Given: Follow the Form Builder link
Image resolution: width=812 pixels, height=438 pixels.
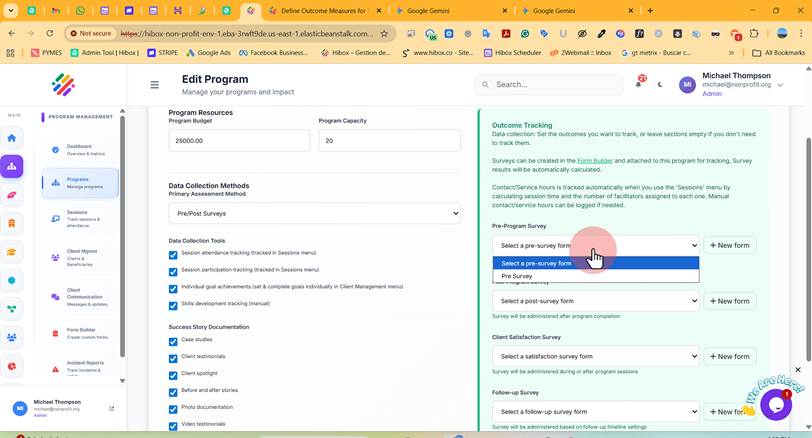Looking at the screenshot, I should click(x=594, y=161).
